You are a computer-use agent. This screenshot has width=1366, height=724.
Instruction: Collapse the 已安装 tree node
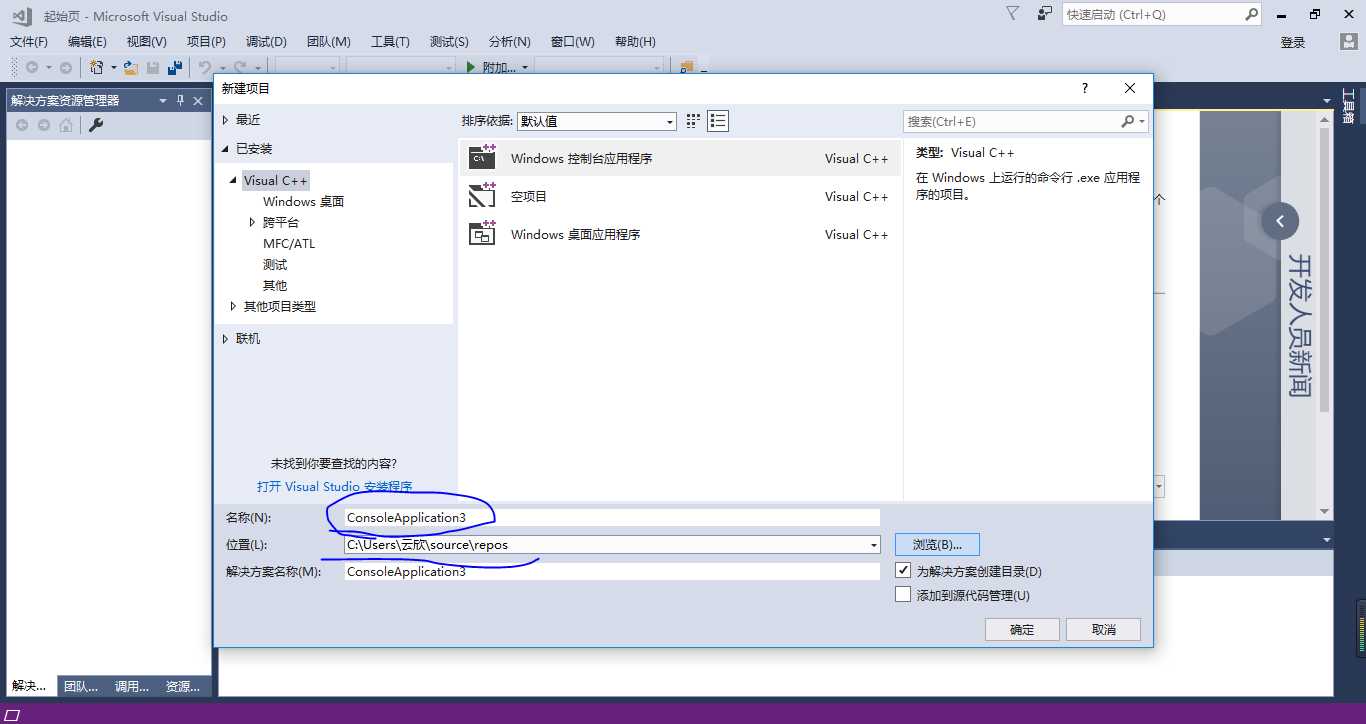pyautogui.click(x=225, y=148)
